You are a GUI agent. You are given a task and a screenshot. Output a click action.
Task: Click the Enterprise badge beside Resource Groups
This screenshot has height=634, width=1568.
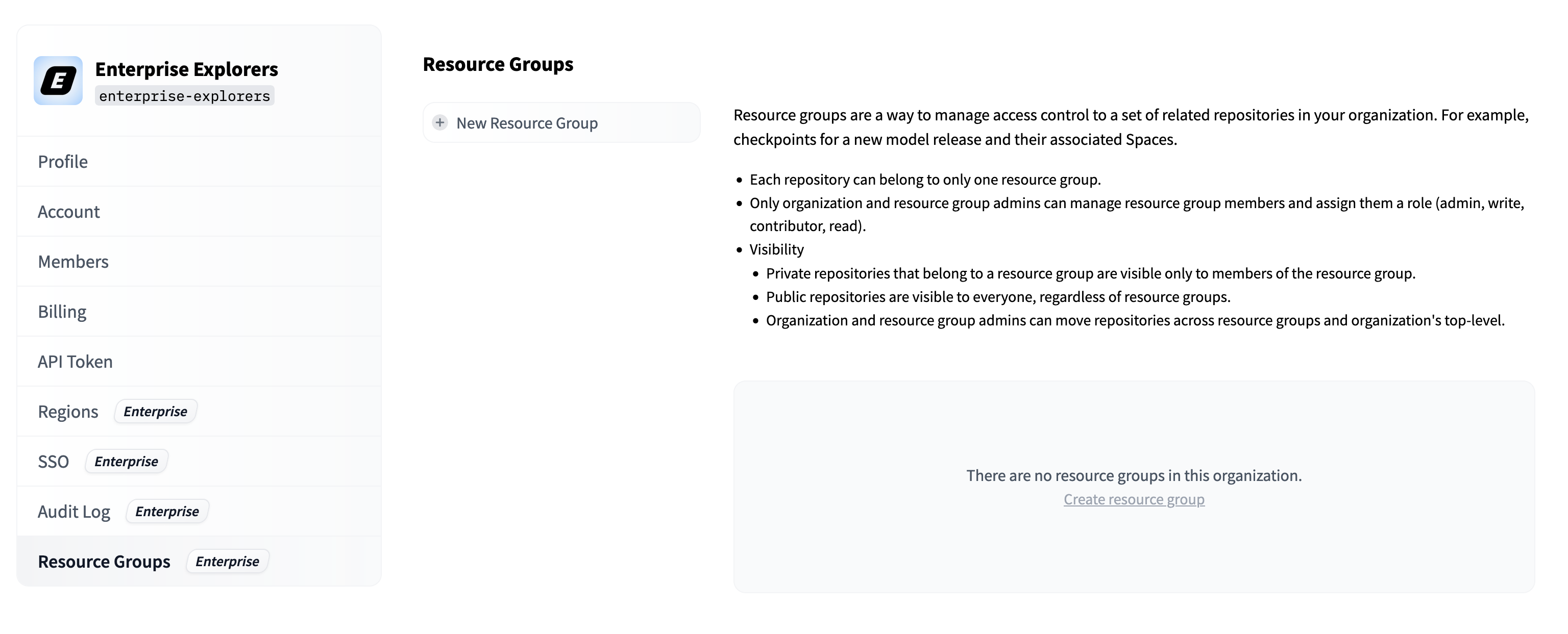tap(227, 561)
